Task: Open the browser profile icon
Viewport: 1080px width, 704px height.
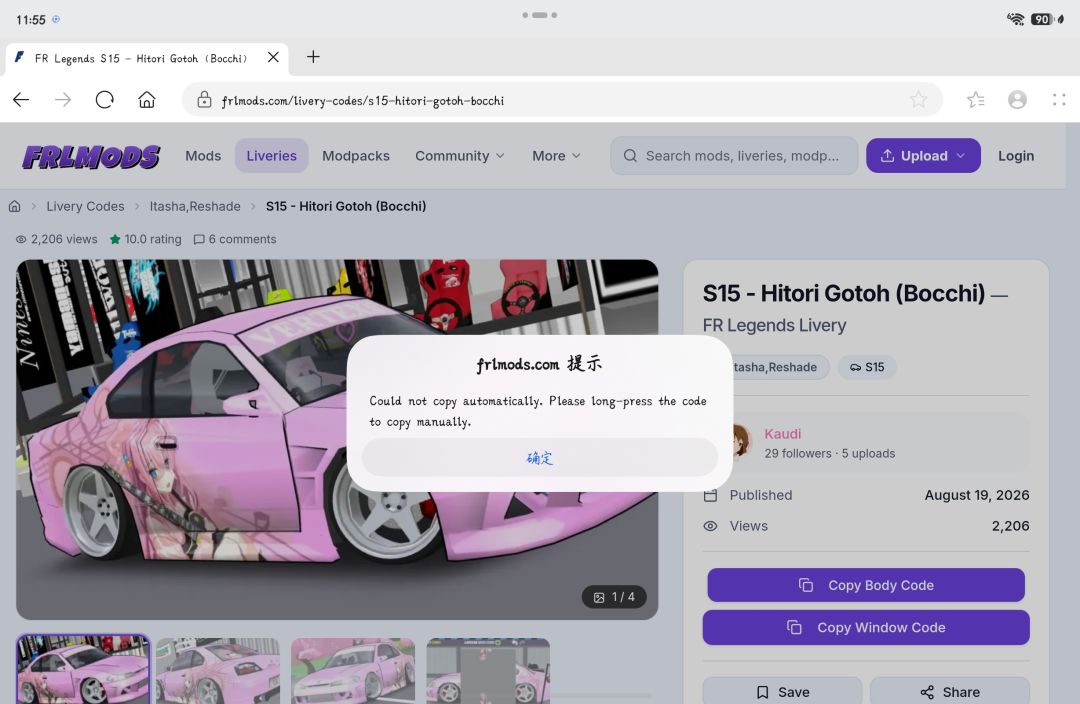Action: click(x=1017, y=100)
